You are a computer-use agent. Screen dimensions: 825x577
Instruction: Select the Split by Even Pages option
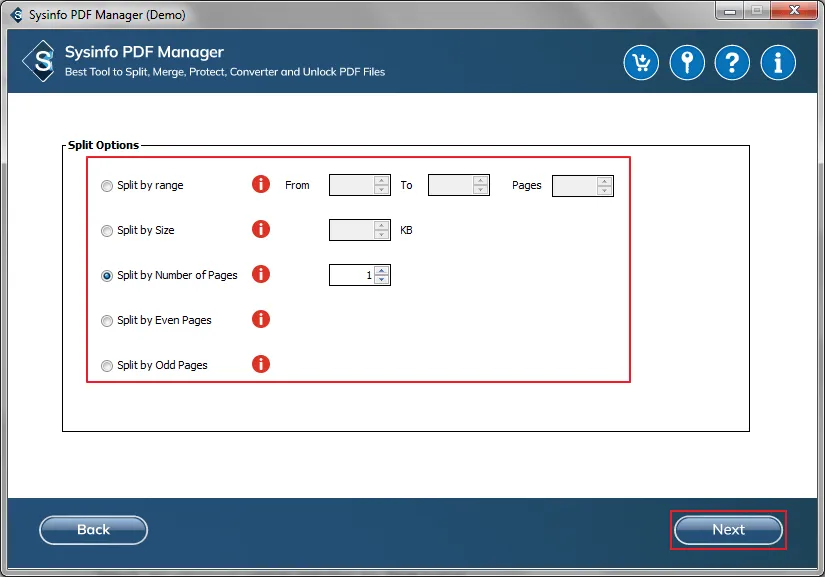coord(107,321)
